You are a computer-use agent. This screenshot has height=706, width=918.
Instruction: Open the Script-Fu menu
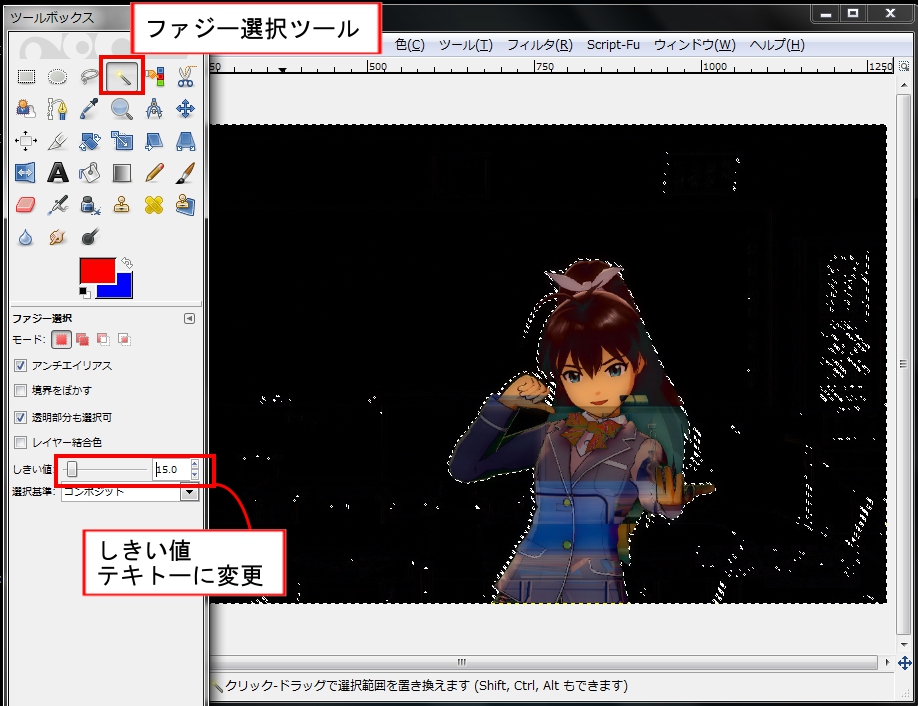pyautogui.click(x=613, y=45)
